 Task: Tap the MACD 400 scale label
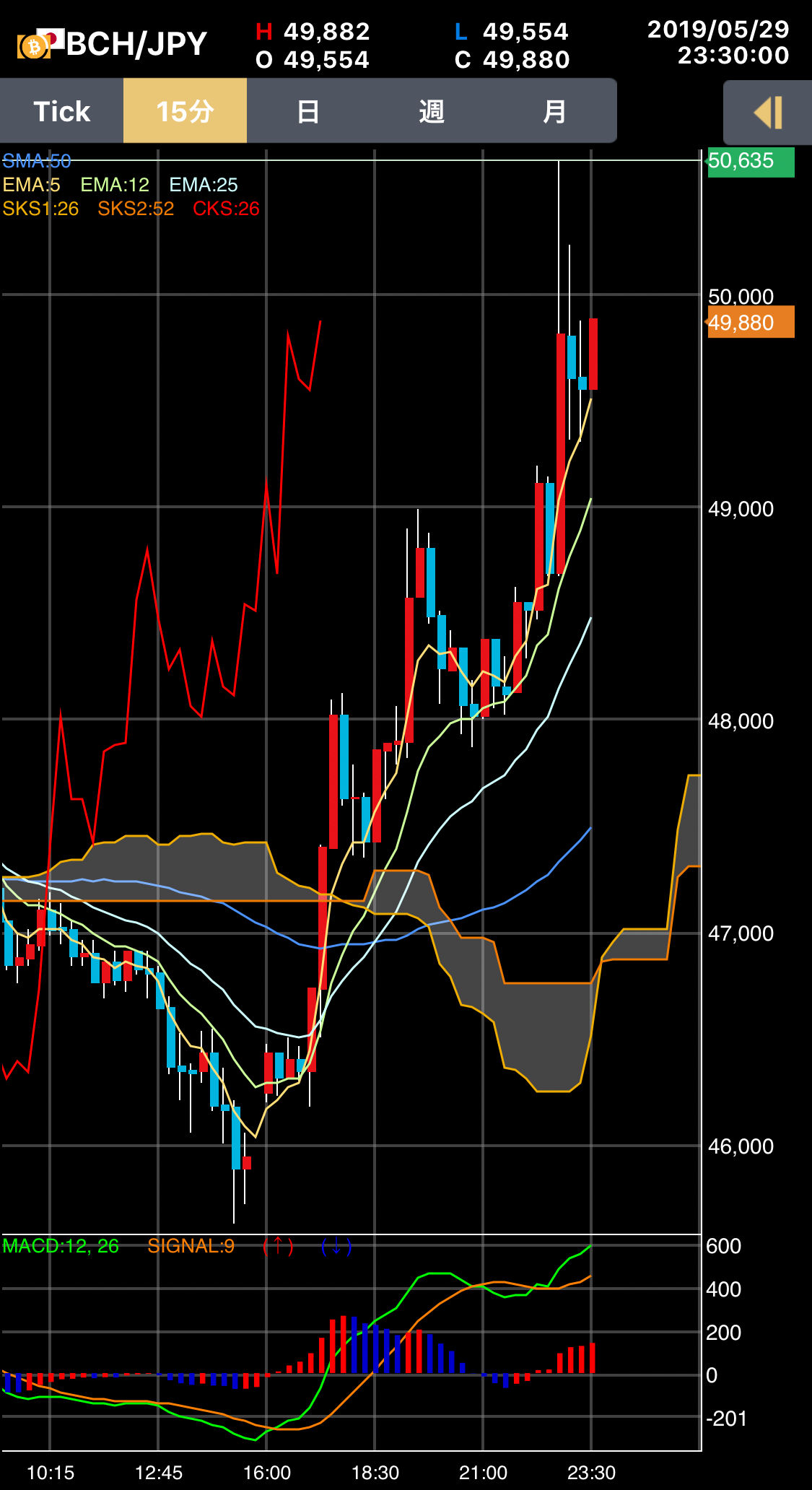pyautogui.click(x=724, y=1289)
